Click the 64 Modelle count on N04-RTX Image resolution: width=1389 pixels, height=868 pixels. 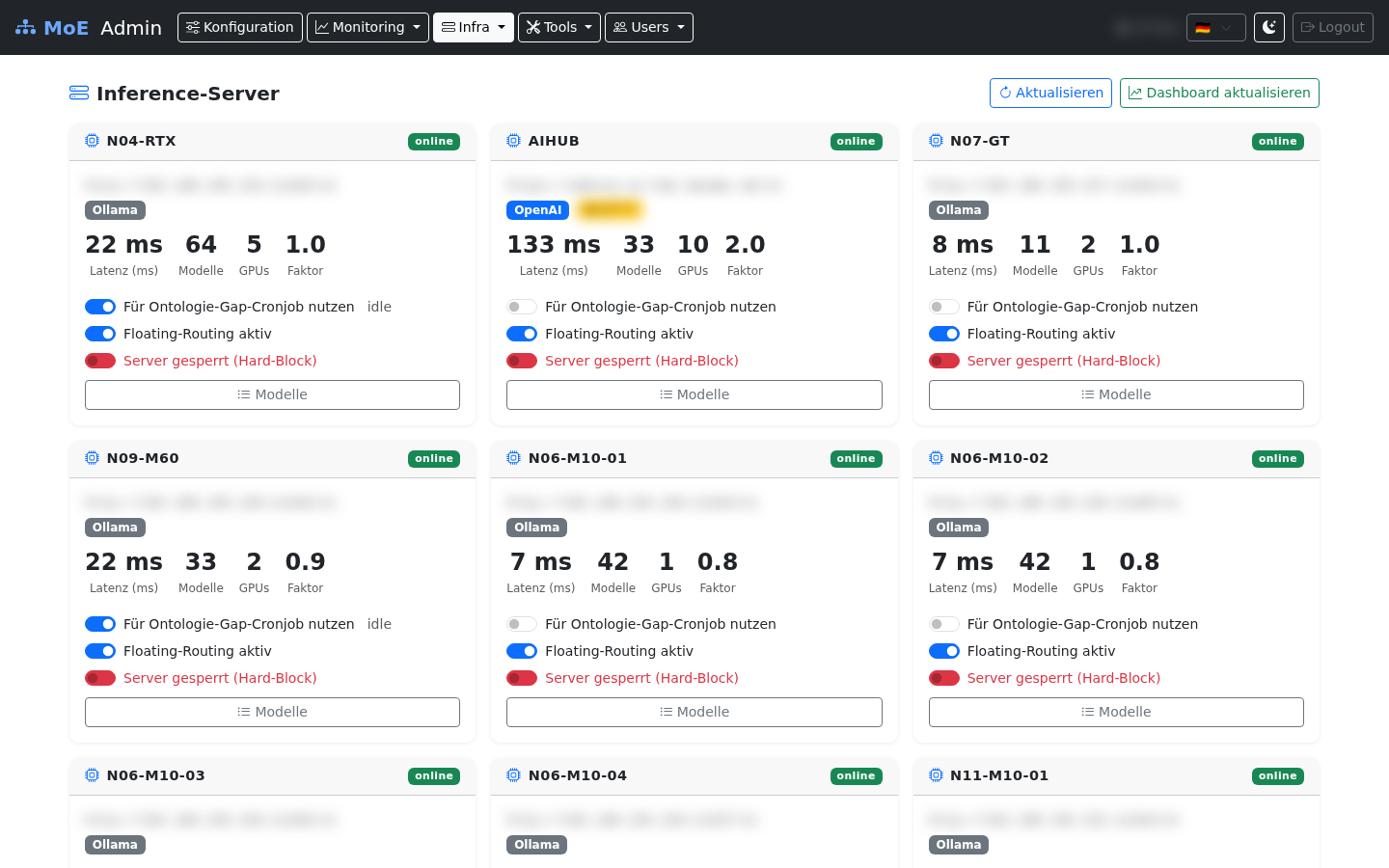(201, 245)
